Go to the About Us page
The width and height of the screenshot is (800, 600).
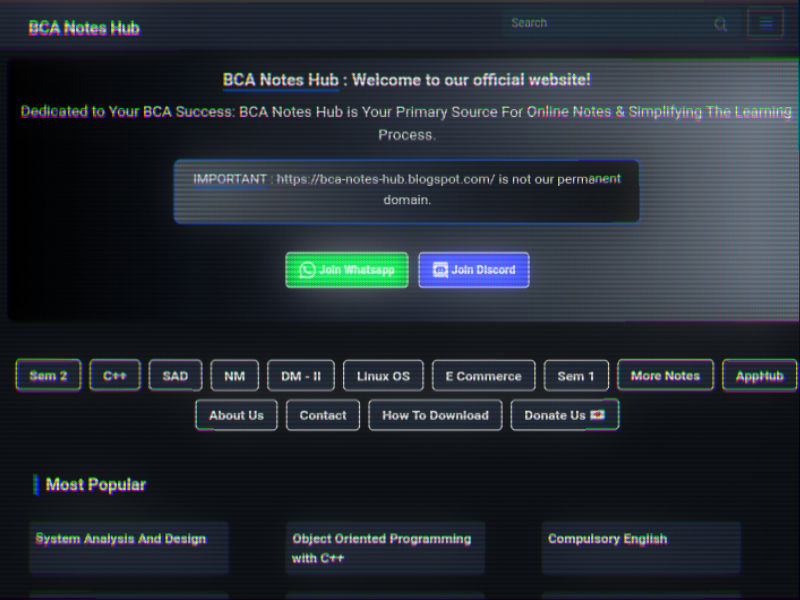[x=236, y=415]
